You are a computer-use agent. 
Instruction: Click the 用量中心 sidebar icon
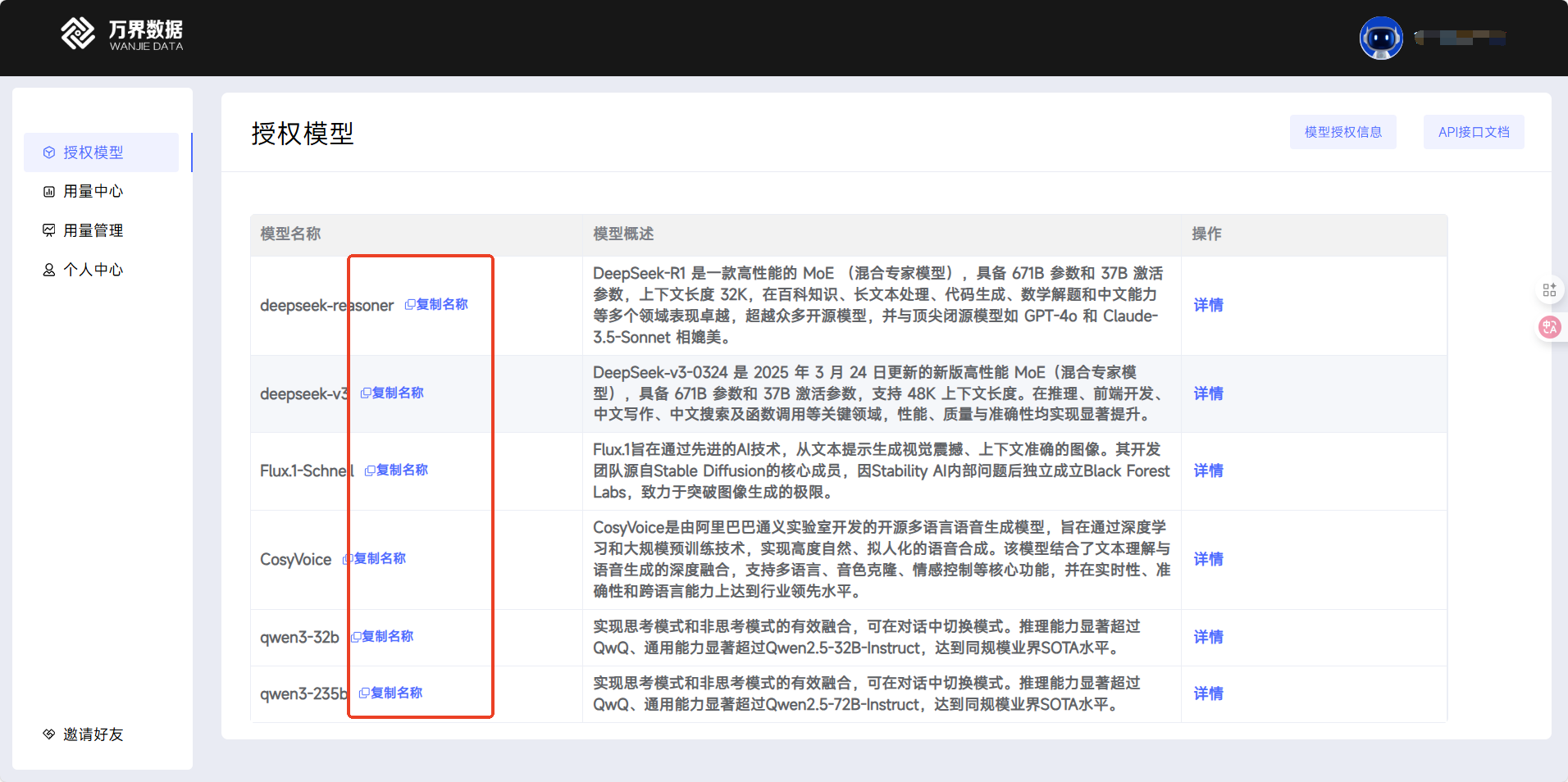coord(49,192)
